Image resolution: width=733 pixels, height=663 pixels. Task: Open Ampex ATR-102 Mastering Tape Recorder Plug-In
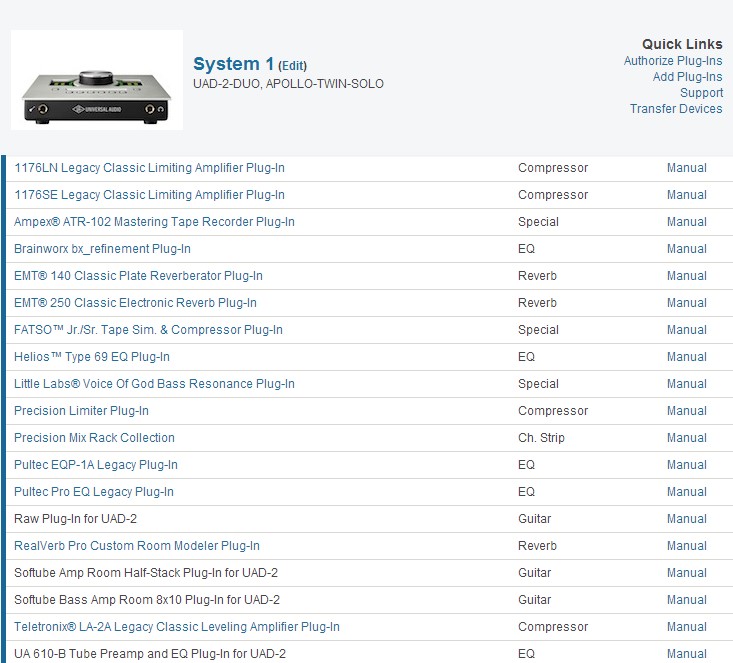click(154, 222)
